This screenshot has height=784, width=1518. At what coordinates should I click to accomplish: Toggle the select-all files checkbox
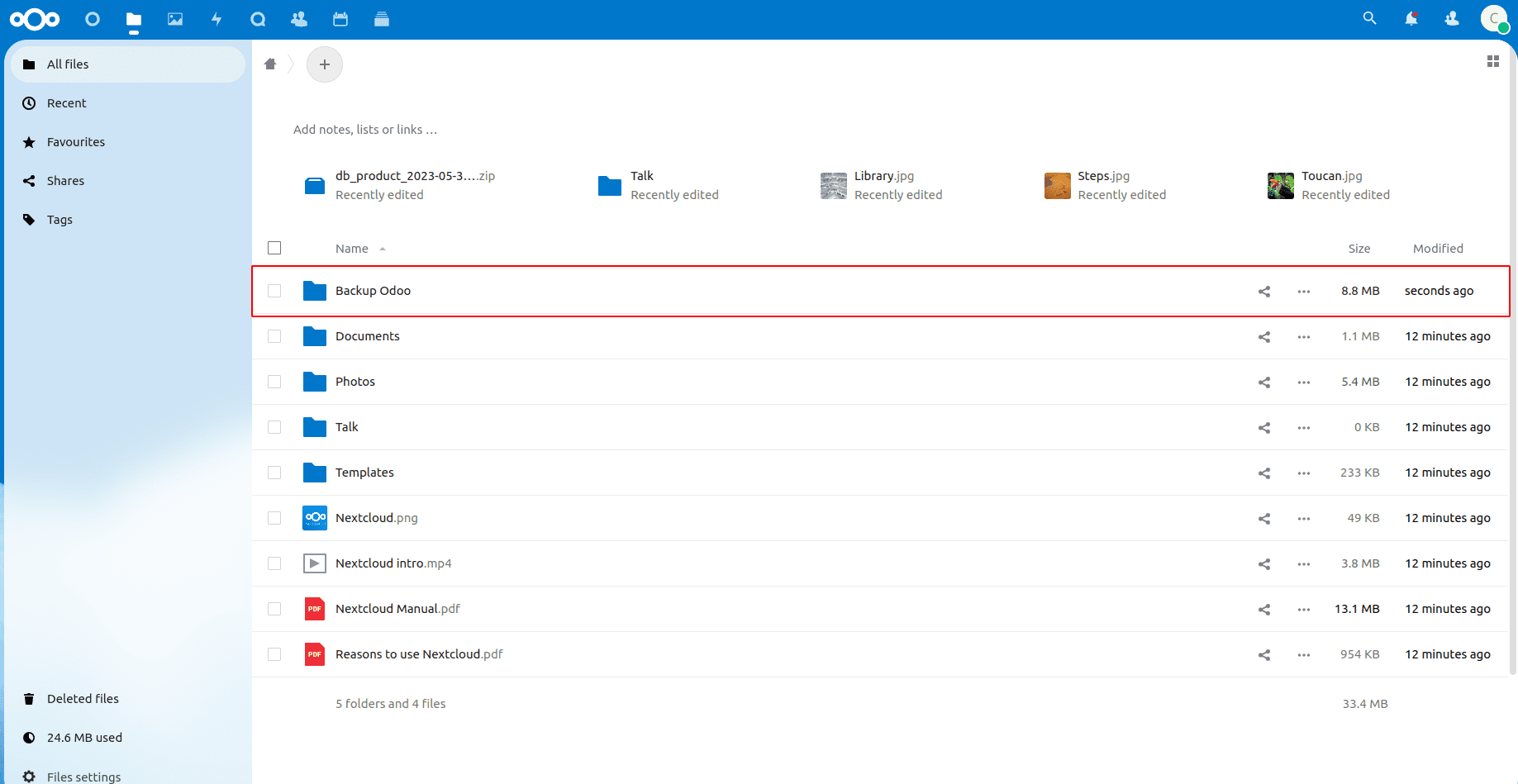[274, 248]
